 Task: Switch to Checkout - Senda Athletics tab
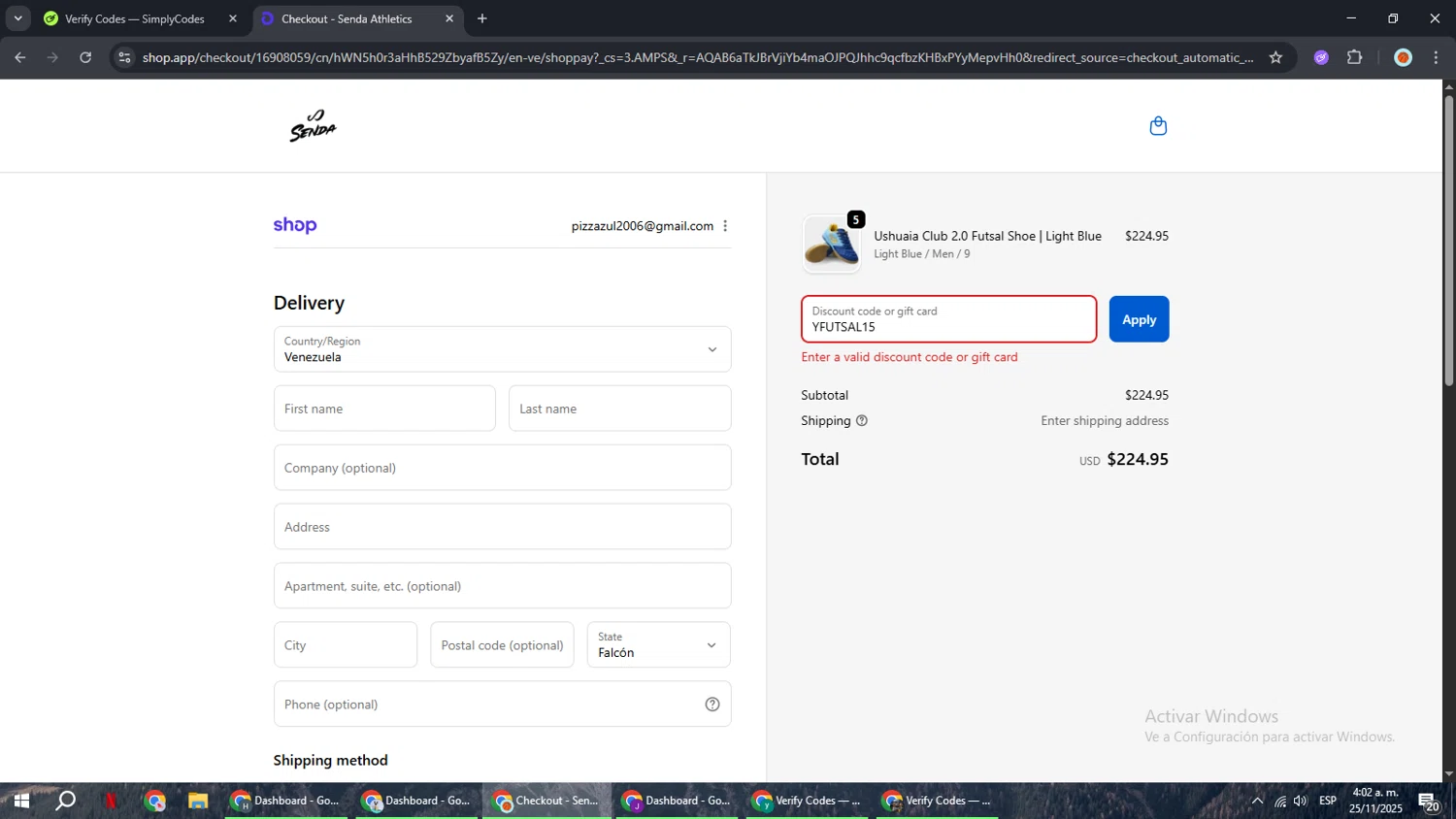coord(347,18)
